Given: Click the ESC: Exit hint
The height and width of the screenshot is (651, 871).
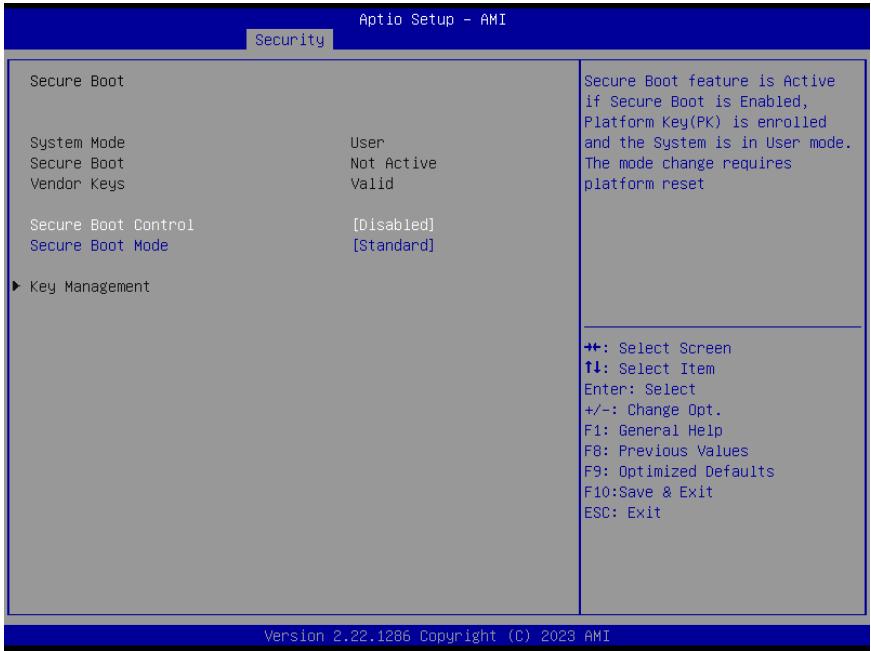Looking at the screenshot, I should click(622, 513).
